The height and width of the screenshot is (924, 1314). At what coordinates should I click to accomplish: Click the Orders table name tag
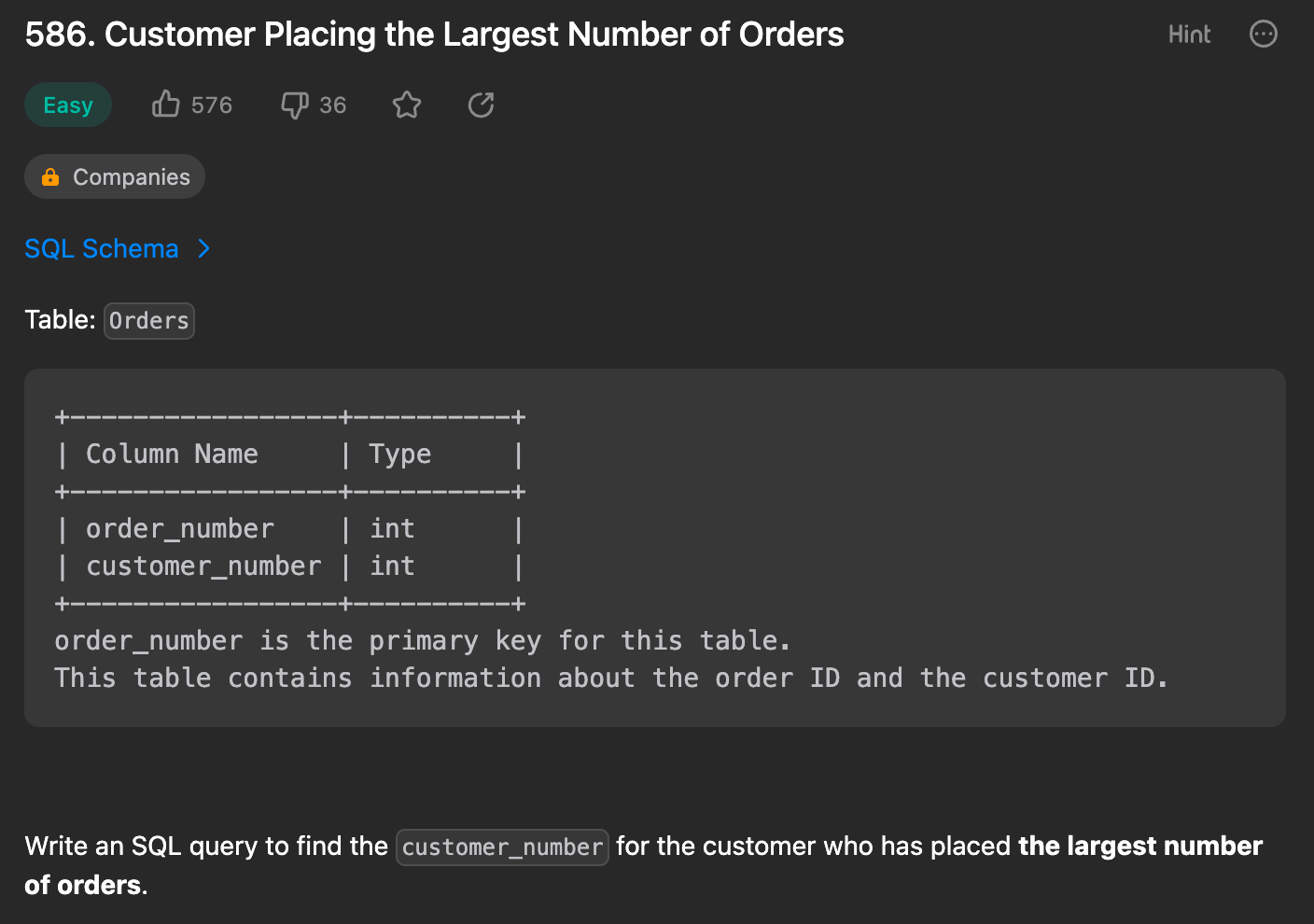coord(149,321)
